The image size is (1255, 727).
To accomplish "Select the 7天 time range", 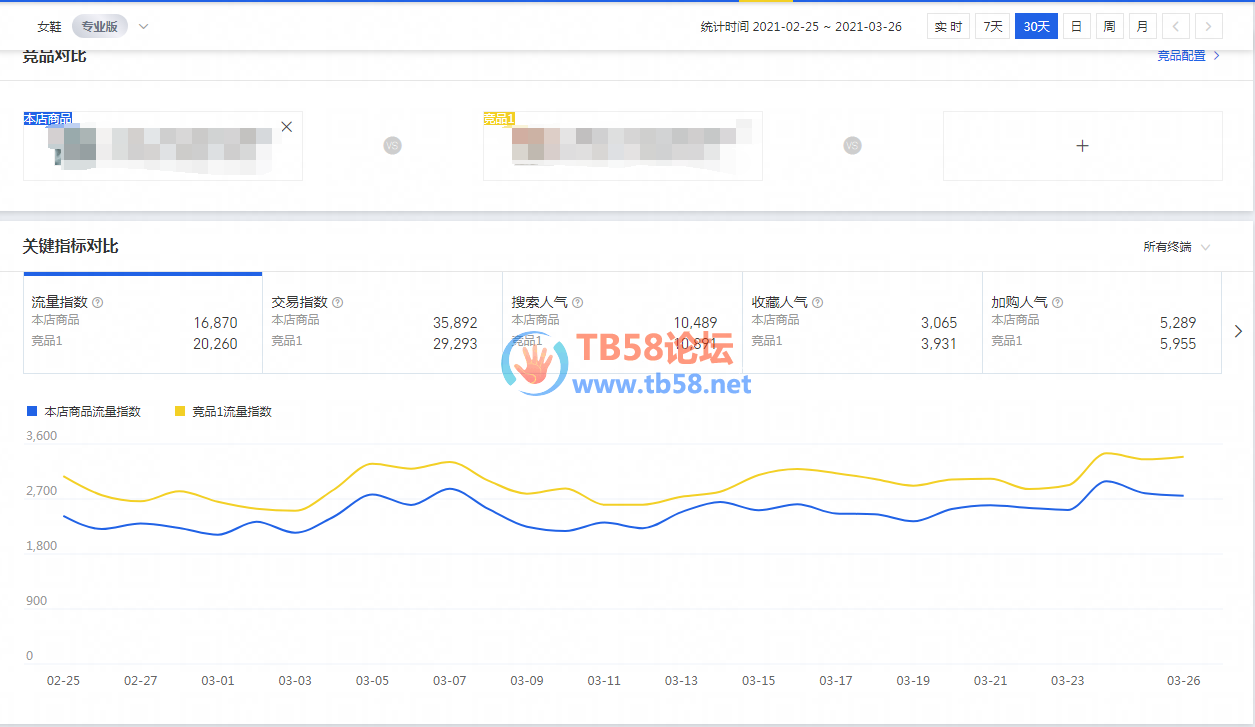I will click(x=992, y=27).
